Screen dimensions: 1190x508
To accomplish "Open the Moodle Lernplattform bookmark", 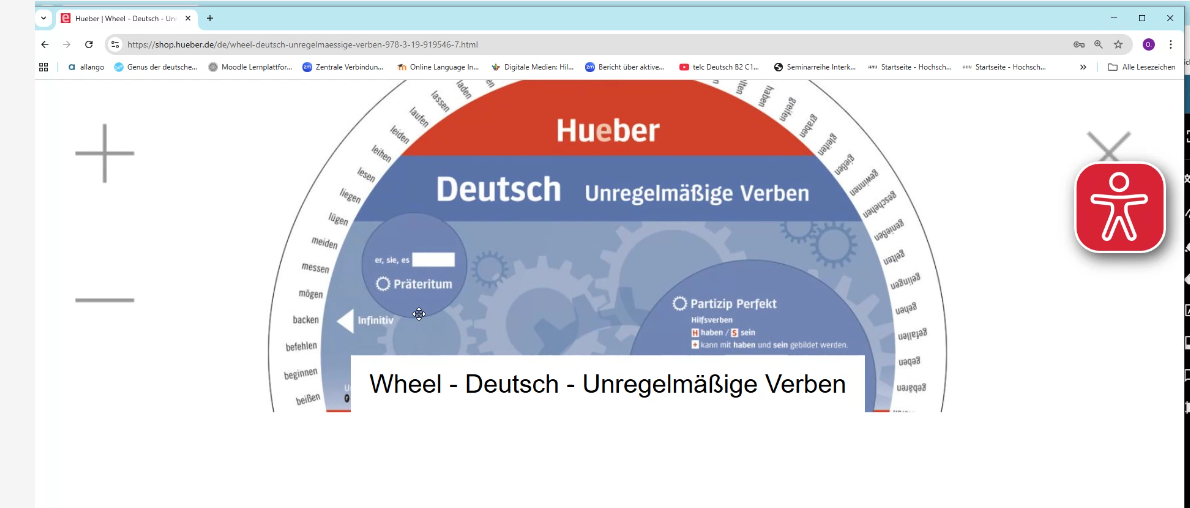I will pos(250,67).
